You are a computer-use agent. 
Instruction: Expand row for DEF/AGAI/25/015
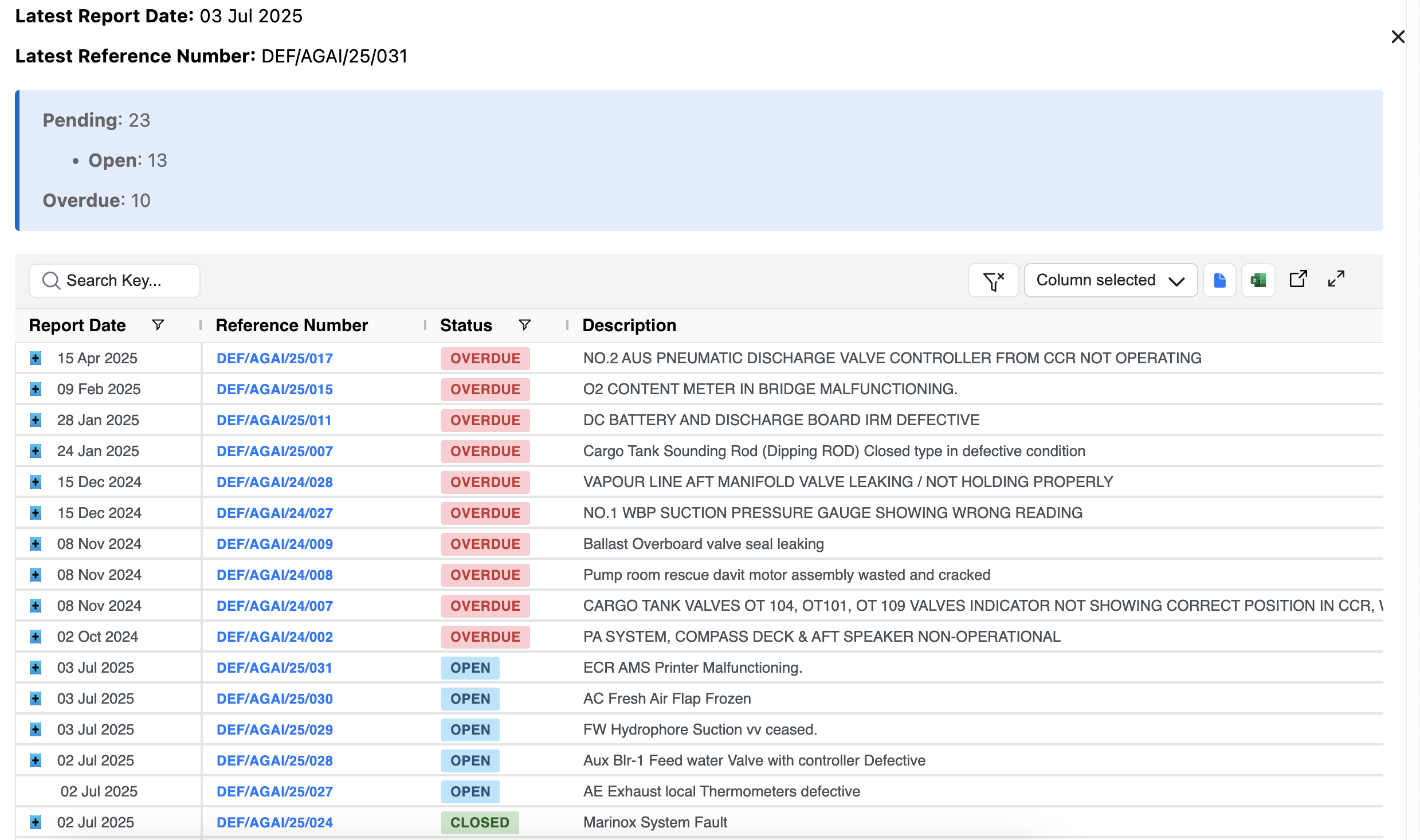36,390
